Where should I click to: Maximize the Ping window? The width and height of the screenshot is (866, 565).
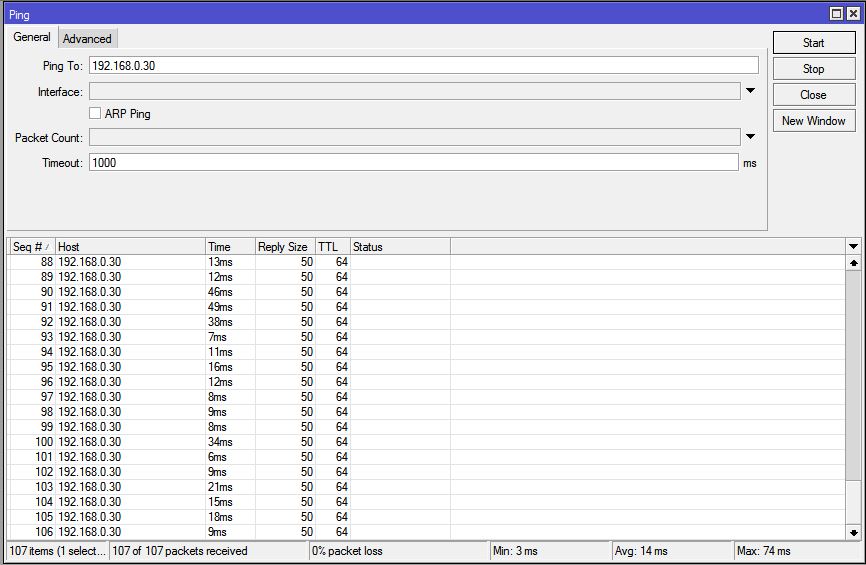coord(837,14)
